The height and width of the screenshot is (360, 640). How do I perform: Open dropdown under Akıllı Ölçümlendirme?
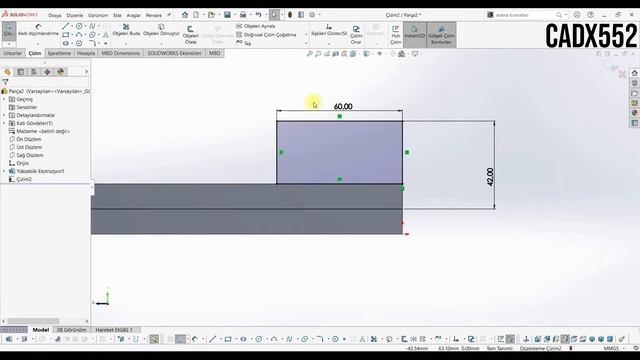[38, 44]
